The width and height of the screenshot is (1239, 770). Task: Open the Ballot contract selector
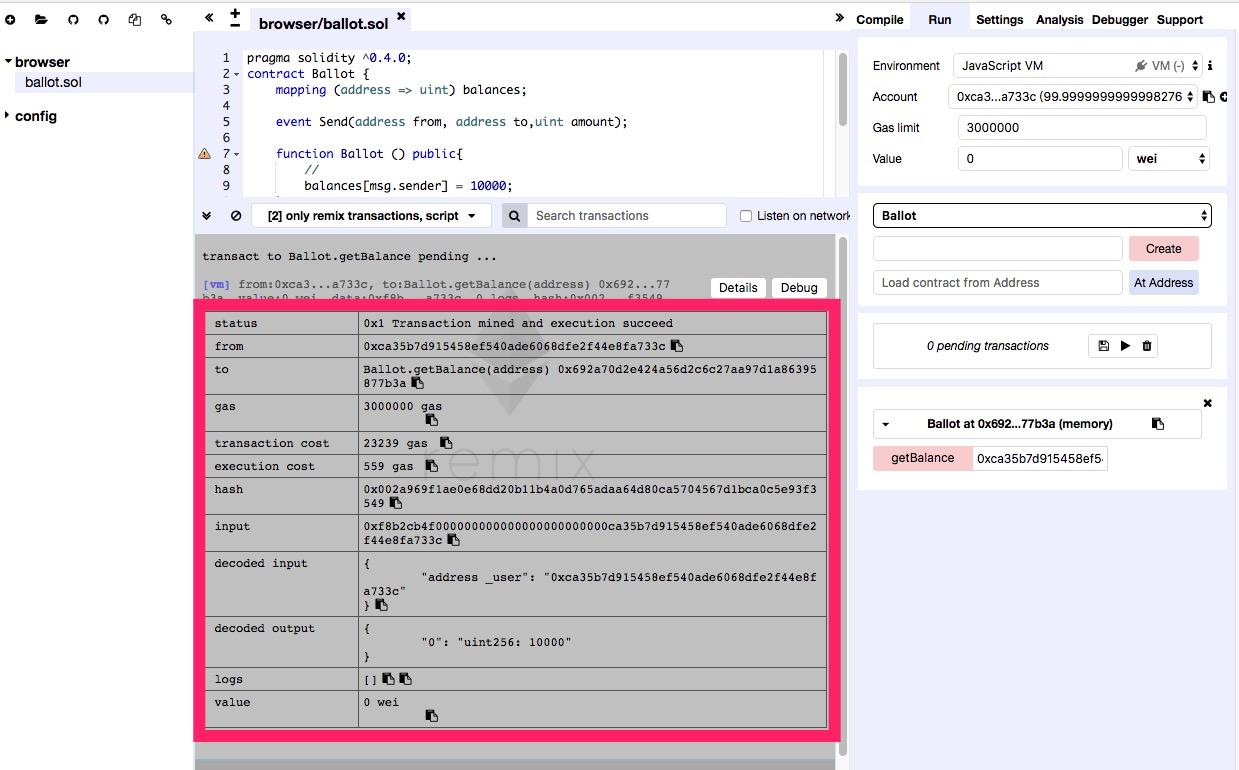pos(1042,215)
